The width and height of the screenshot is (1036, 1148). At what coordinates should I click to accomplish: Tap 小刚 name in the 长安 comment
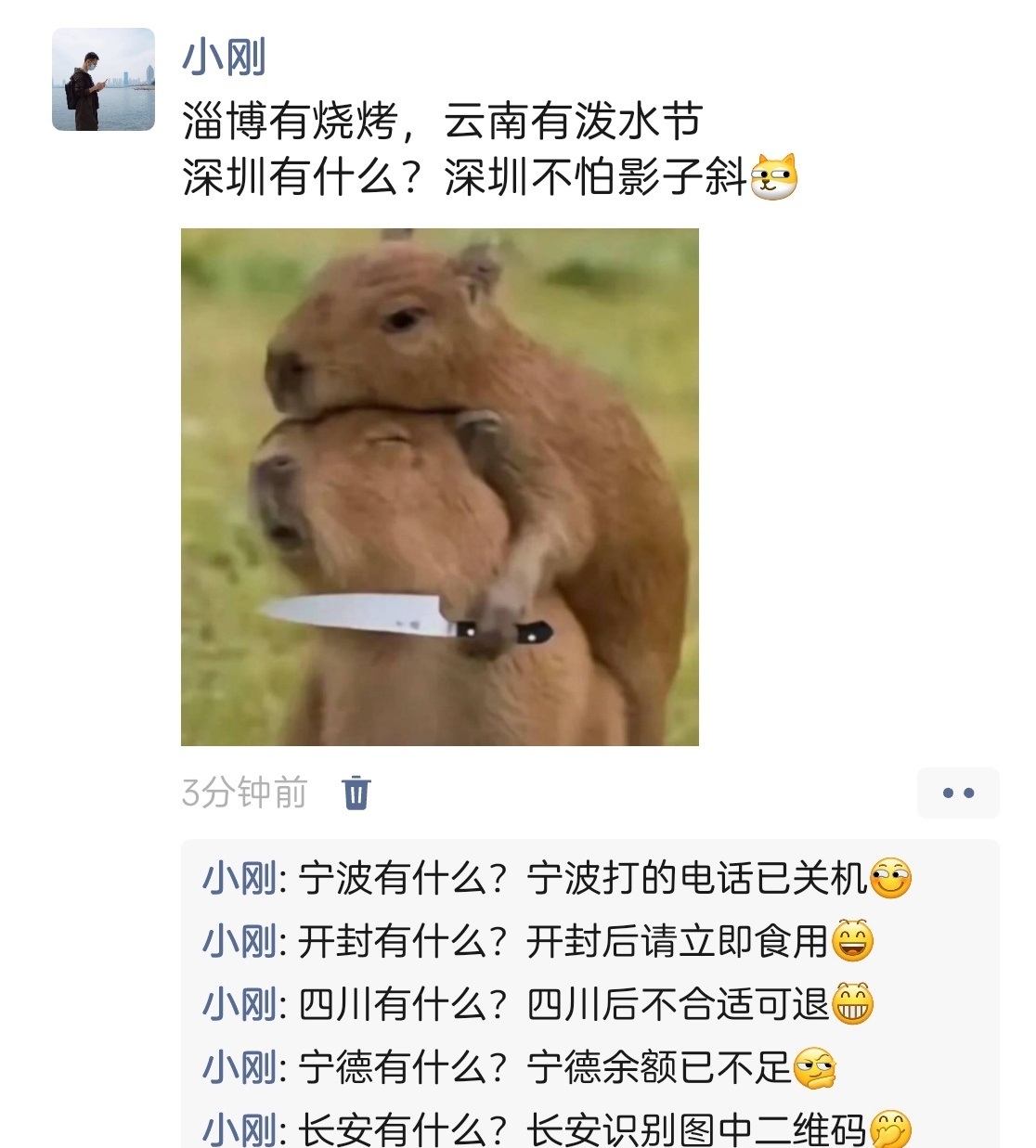pyautogui.click(x=240, y=1129)
